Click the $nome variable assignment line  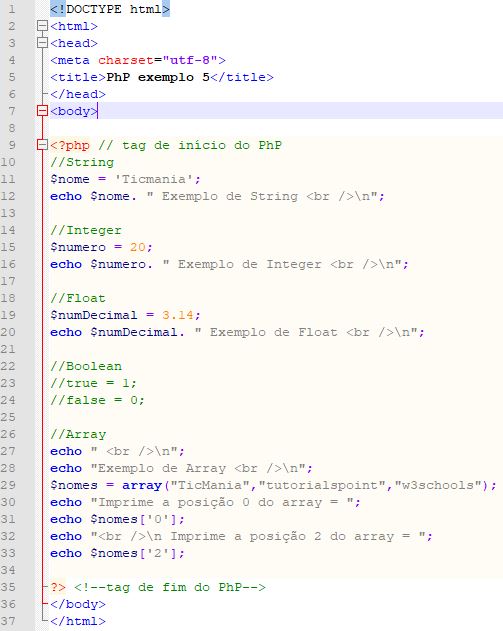pyautogui.click(x=125, y=179)
